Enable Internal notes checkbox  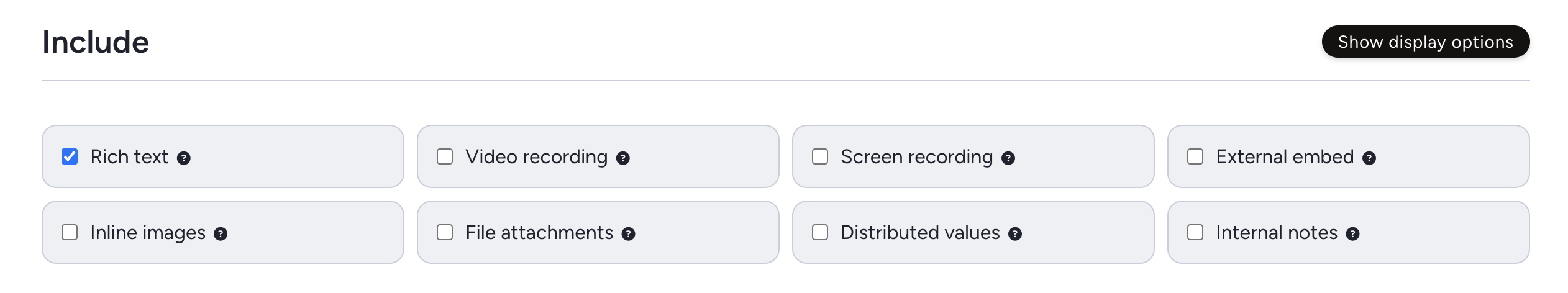click(1195, 232)
